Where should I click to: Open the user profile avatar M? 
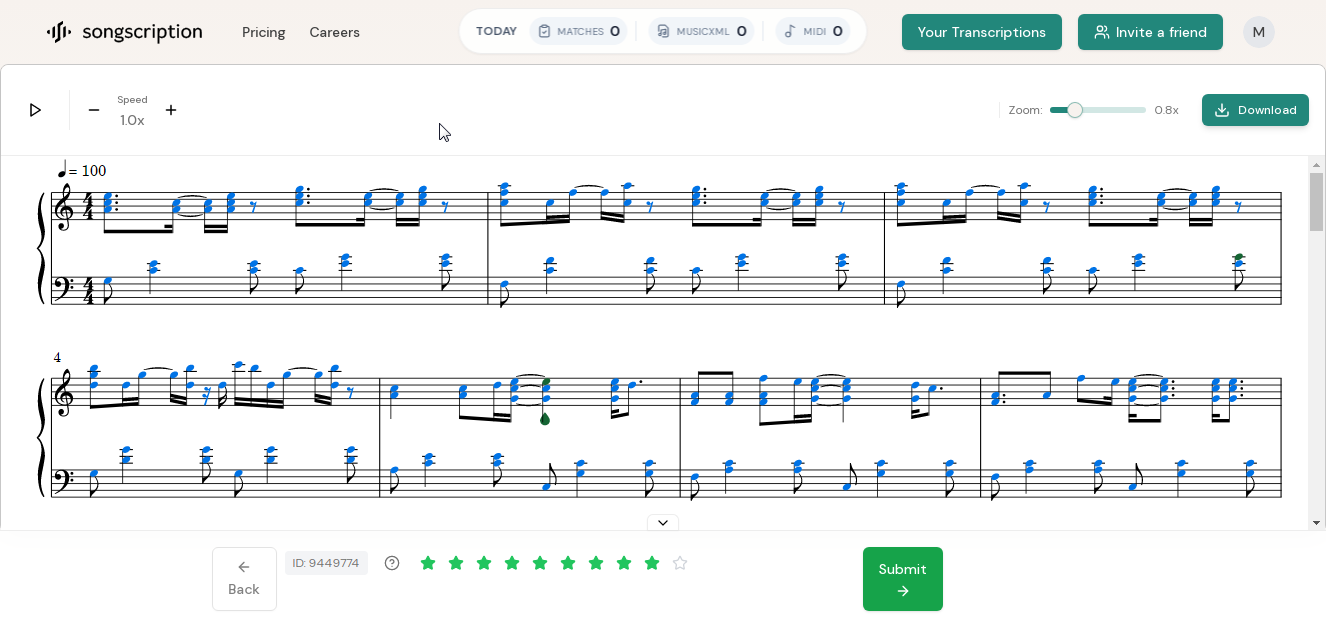tap(1258, 32)
